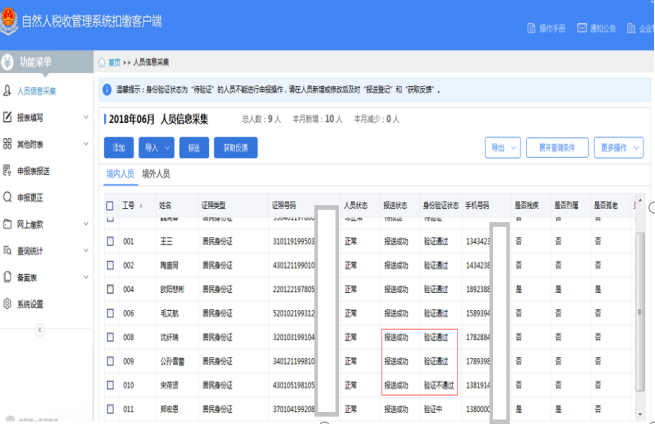Click the 系统设置 gear icon
Image resolution: width=655 pixels, height=424 pixels.
click(8, 304)
